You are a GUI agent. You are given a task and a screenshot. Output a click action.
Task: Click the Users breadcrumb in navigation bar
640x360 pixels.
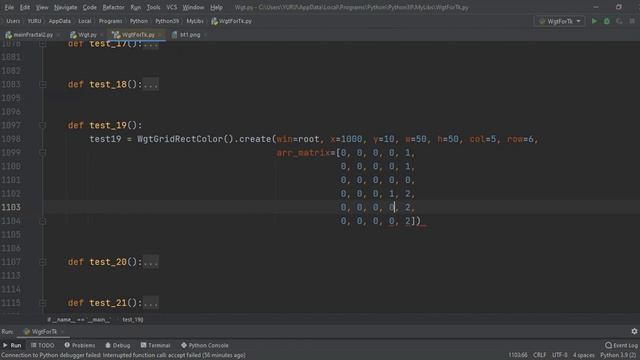pos(13,21)
